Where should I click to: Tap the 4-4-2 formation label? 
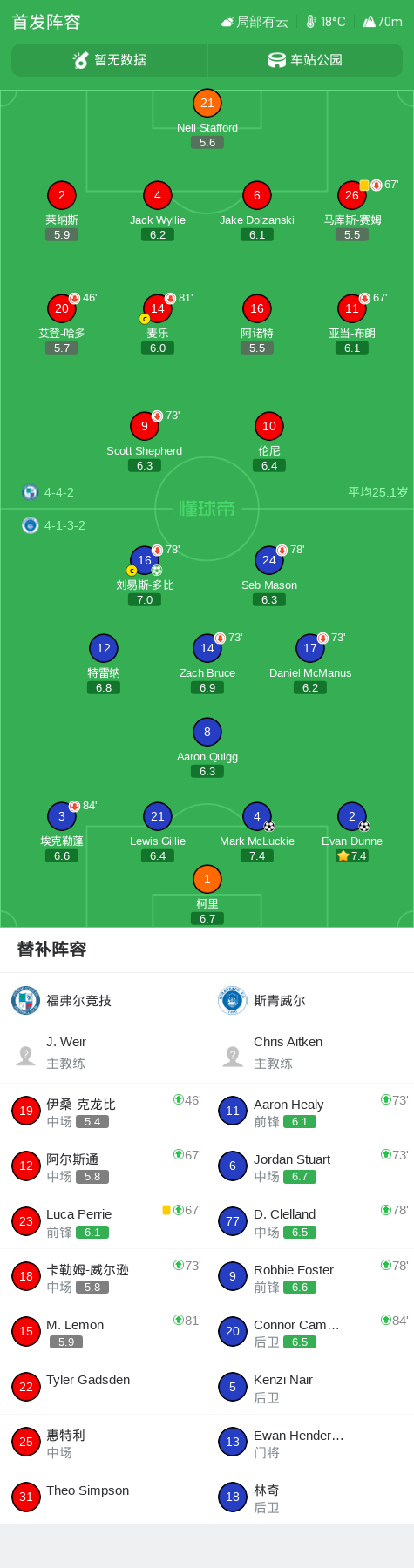point(59,492)
